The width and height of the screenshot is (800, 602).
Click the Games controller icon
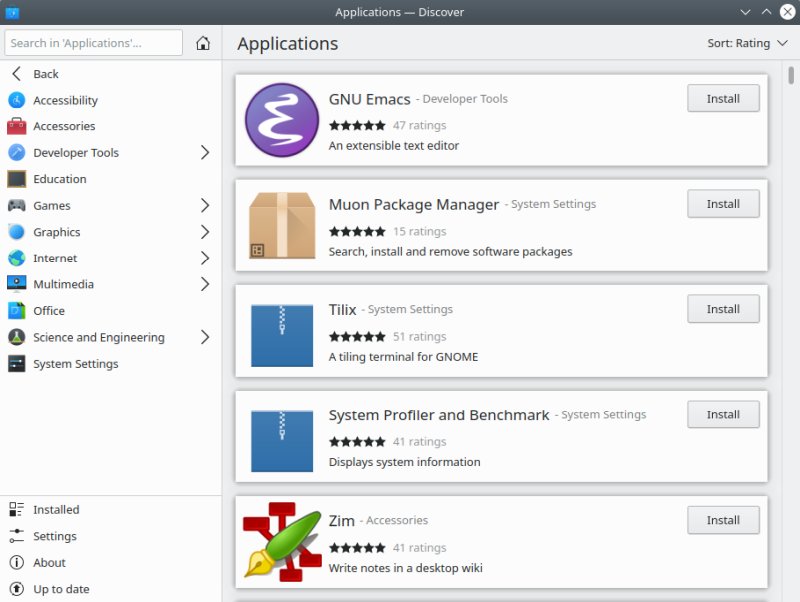[16, 205]
